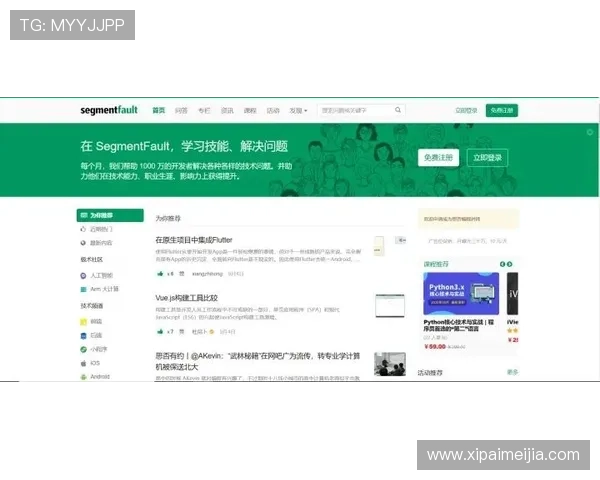This screenshot has height=480, width=600.
Task: Select 为你推荐 in the left sidebar
Action: [110, 215]
